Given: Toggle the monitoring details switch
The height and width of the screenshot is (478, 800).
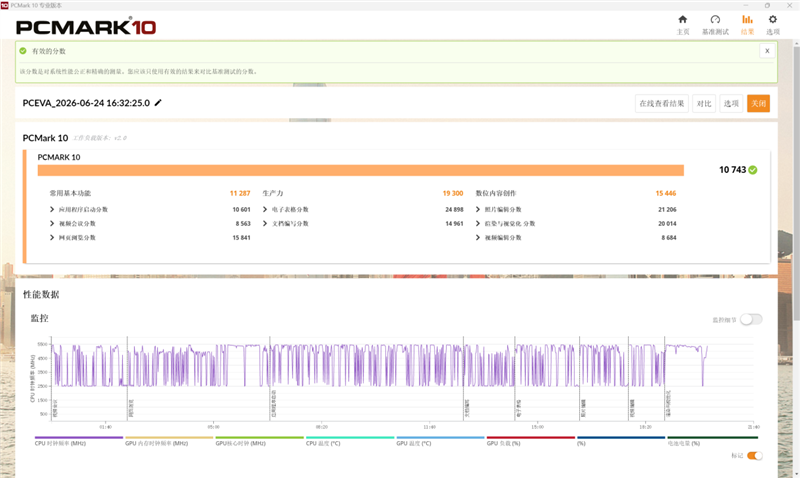Looking at the screenshot, I should point(751,319).
